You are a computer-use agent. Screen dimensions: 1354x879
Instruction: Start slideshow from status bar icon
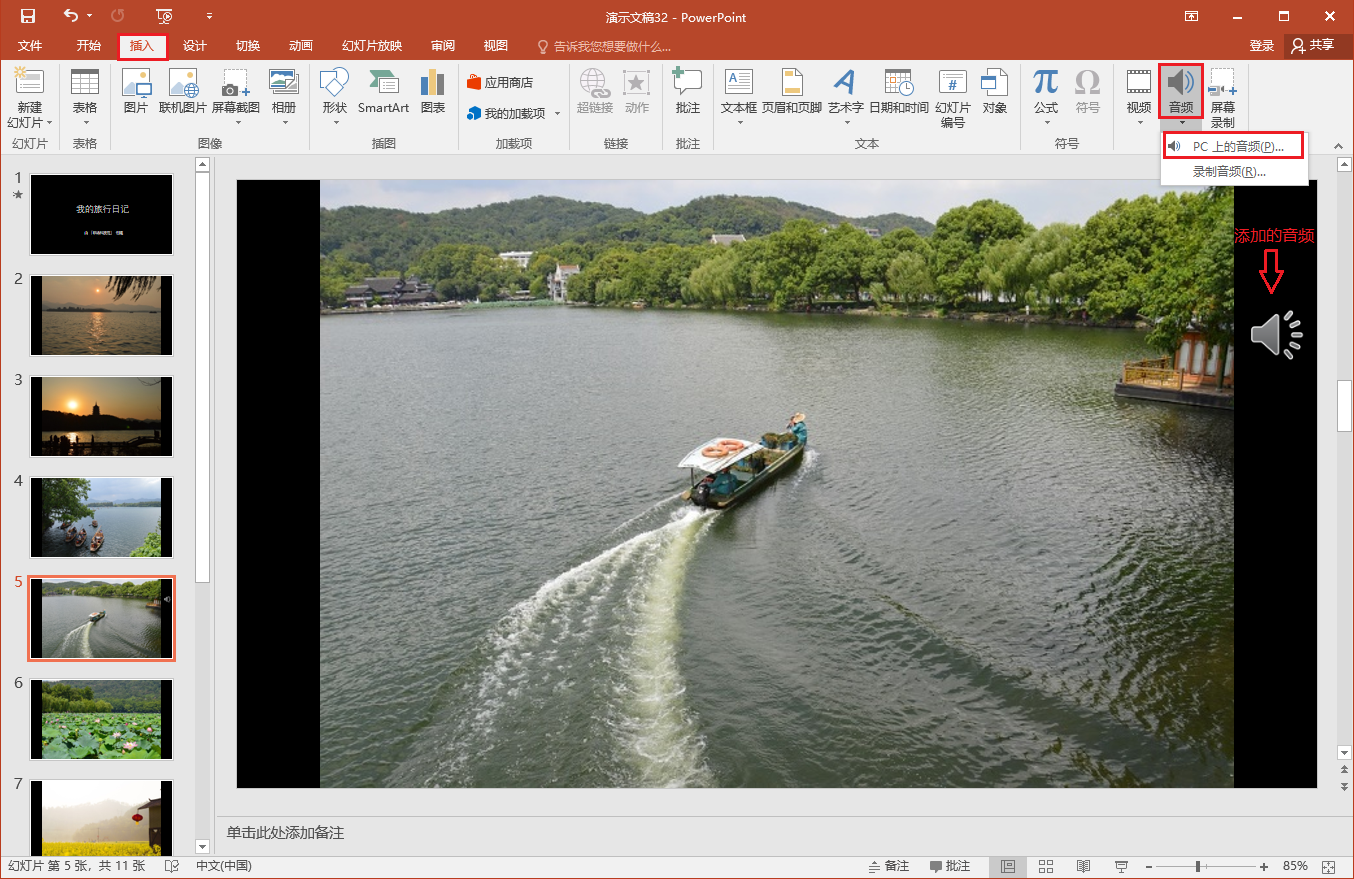coord(1121,866)
